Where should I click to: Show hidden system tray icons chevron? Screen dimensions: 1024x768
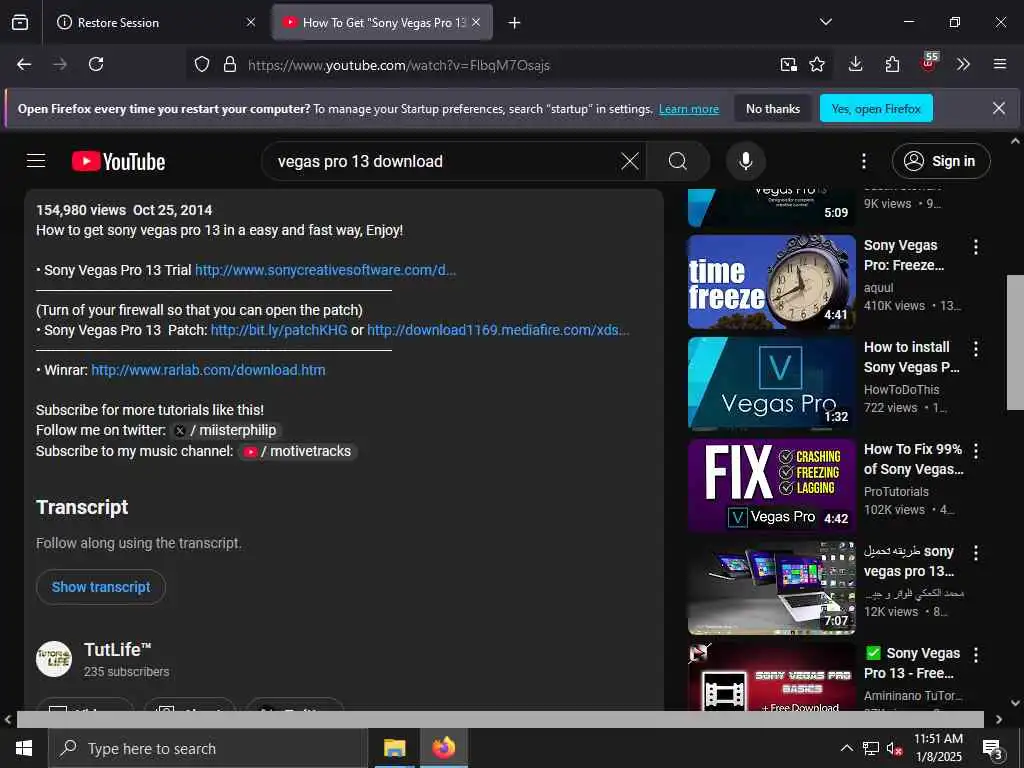[x=846, y=748]
